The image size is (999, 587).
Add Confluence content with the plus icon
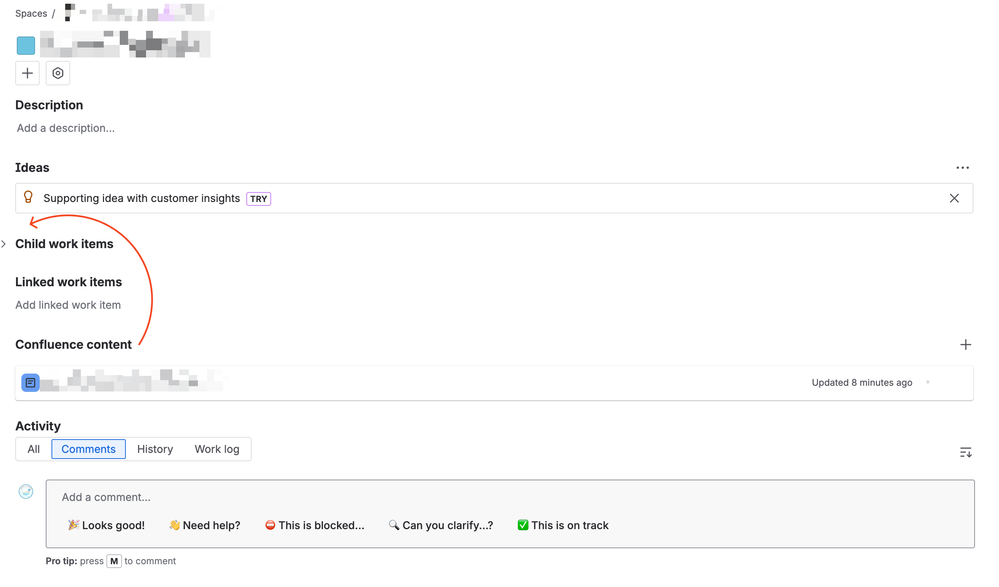pyautogui.click(x=965, y=345)
